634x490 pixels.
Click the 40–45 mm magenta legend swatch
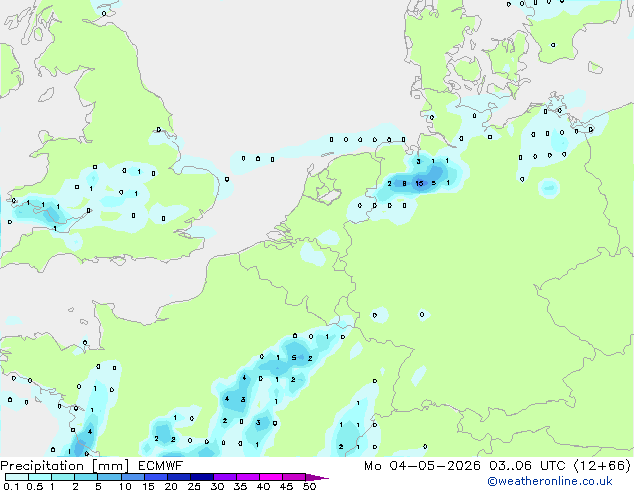(271, 477)
